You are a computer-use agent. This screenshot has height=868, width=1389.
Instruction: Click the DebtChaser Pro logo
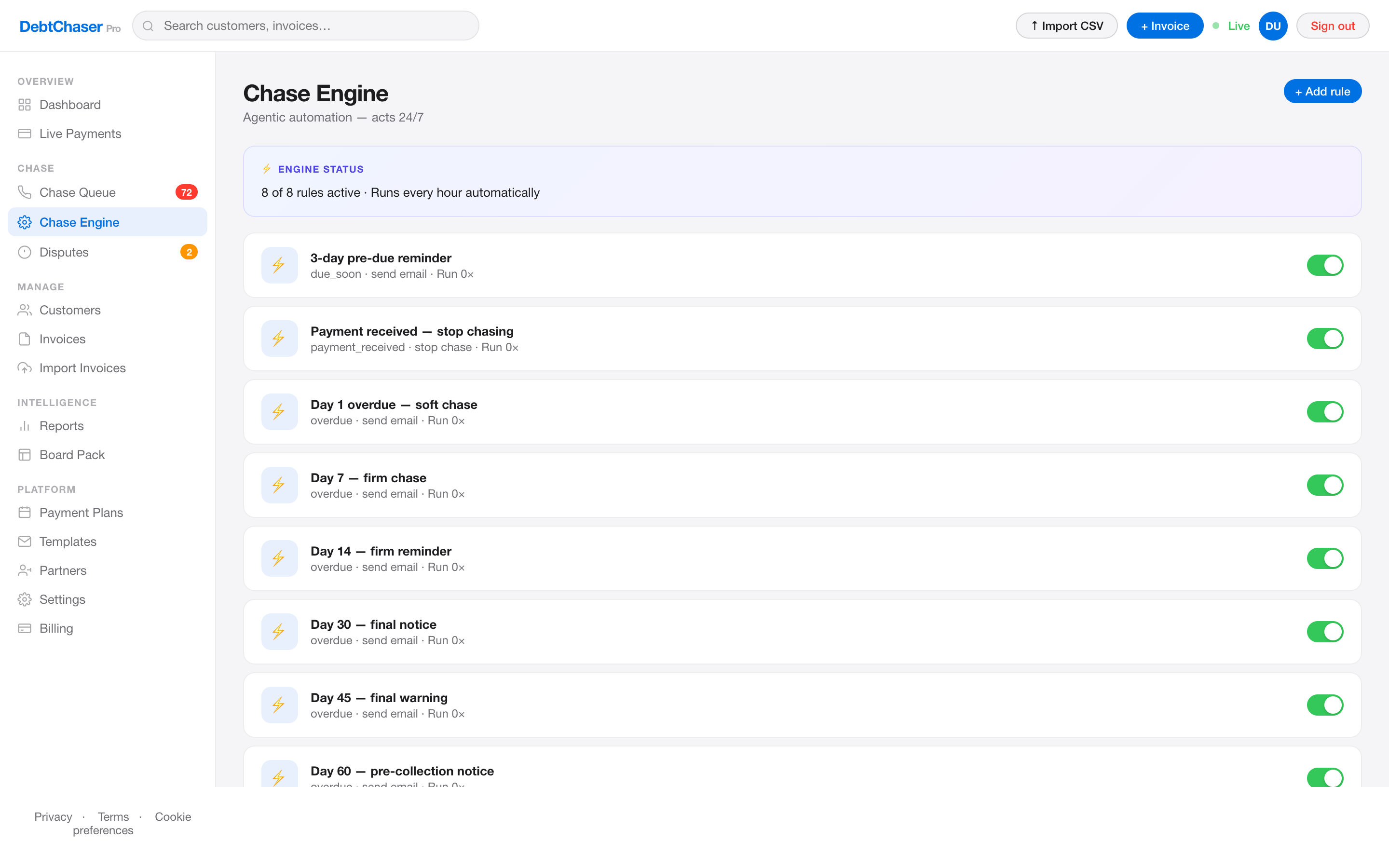pyautogui.click(x=69, y=27)
